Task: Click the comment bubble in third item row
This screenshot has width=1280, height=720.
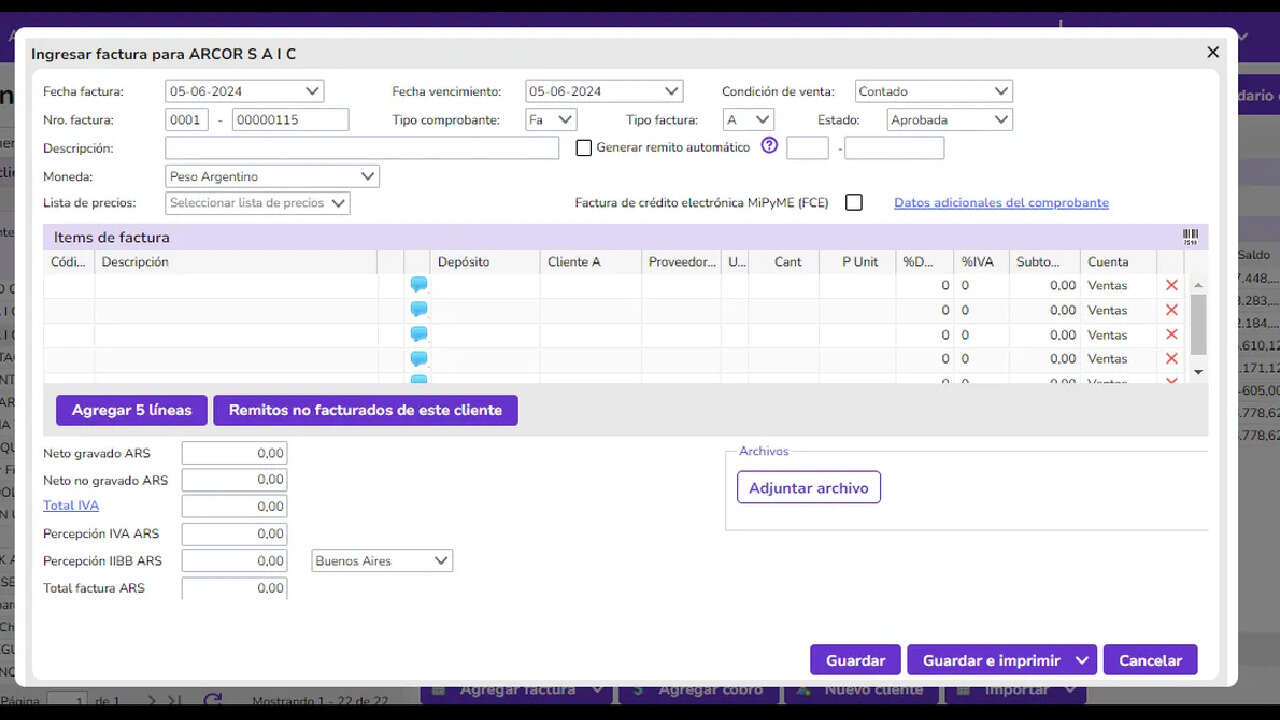Action: (x=419, y=334)
